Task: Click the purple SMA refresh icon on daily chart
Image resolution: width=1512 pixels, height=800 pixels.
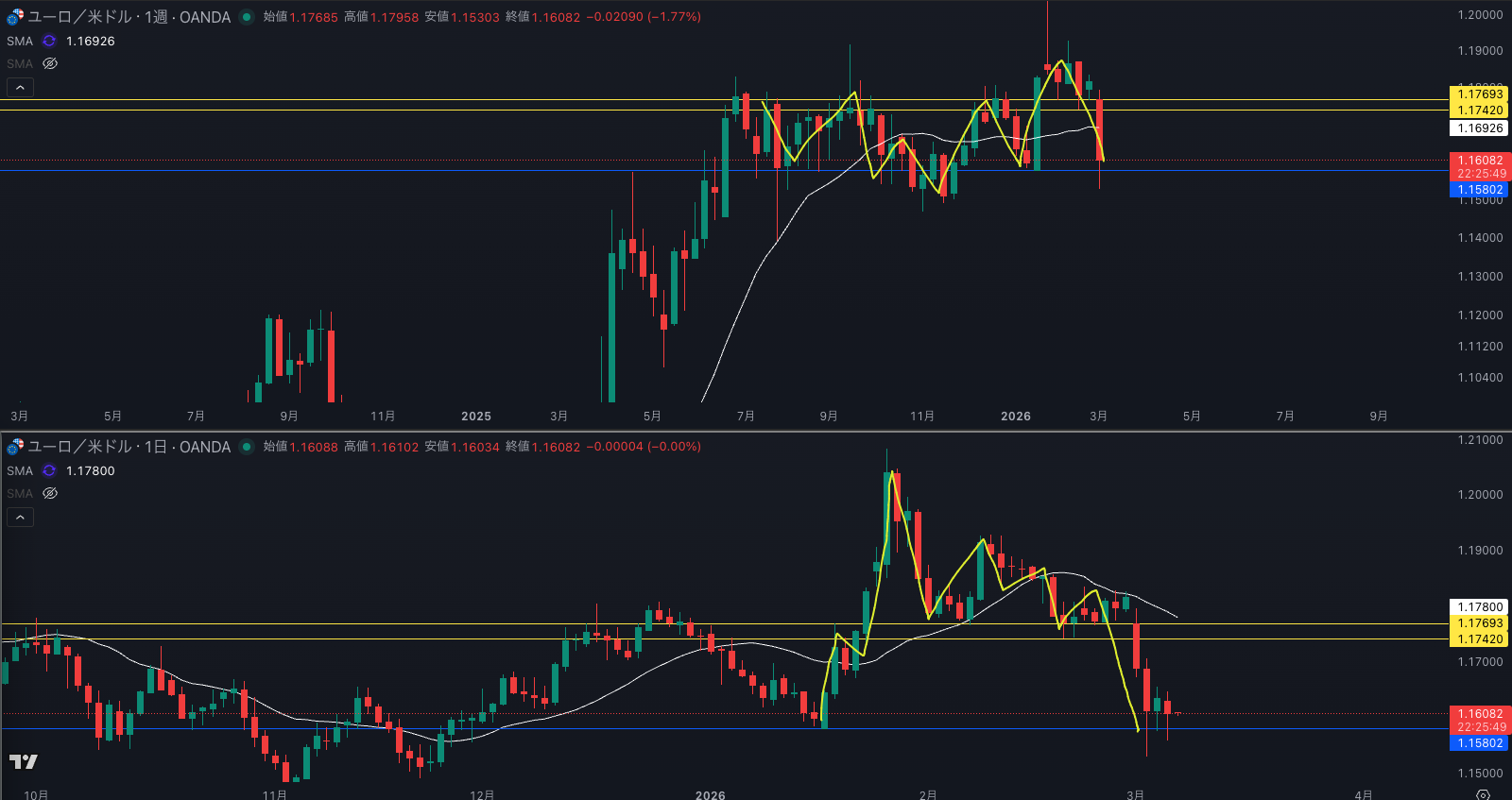Action: coord(49,471)
